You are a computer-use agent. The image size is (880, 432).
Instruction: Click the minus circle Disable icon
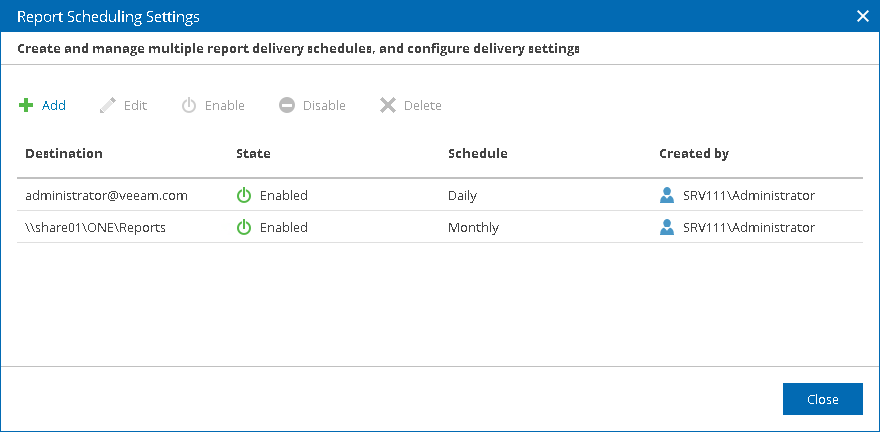tap(287, 105)
